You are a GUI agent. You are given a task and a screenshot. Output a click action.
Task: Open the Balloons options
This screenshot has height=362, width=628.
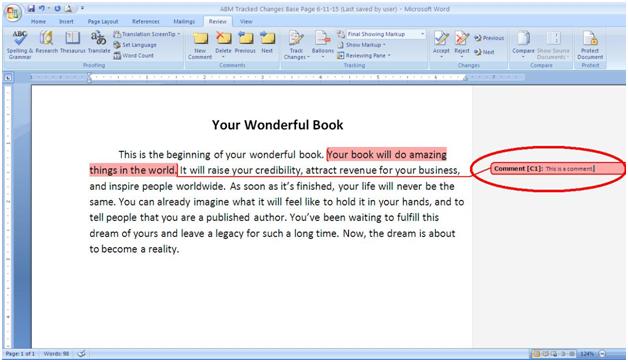322,44
